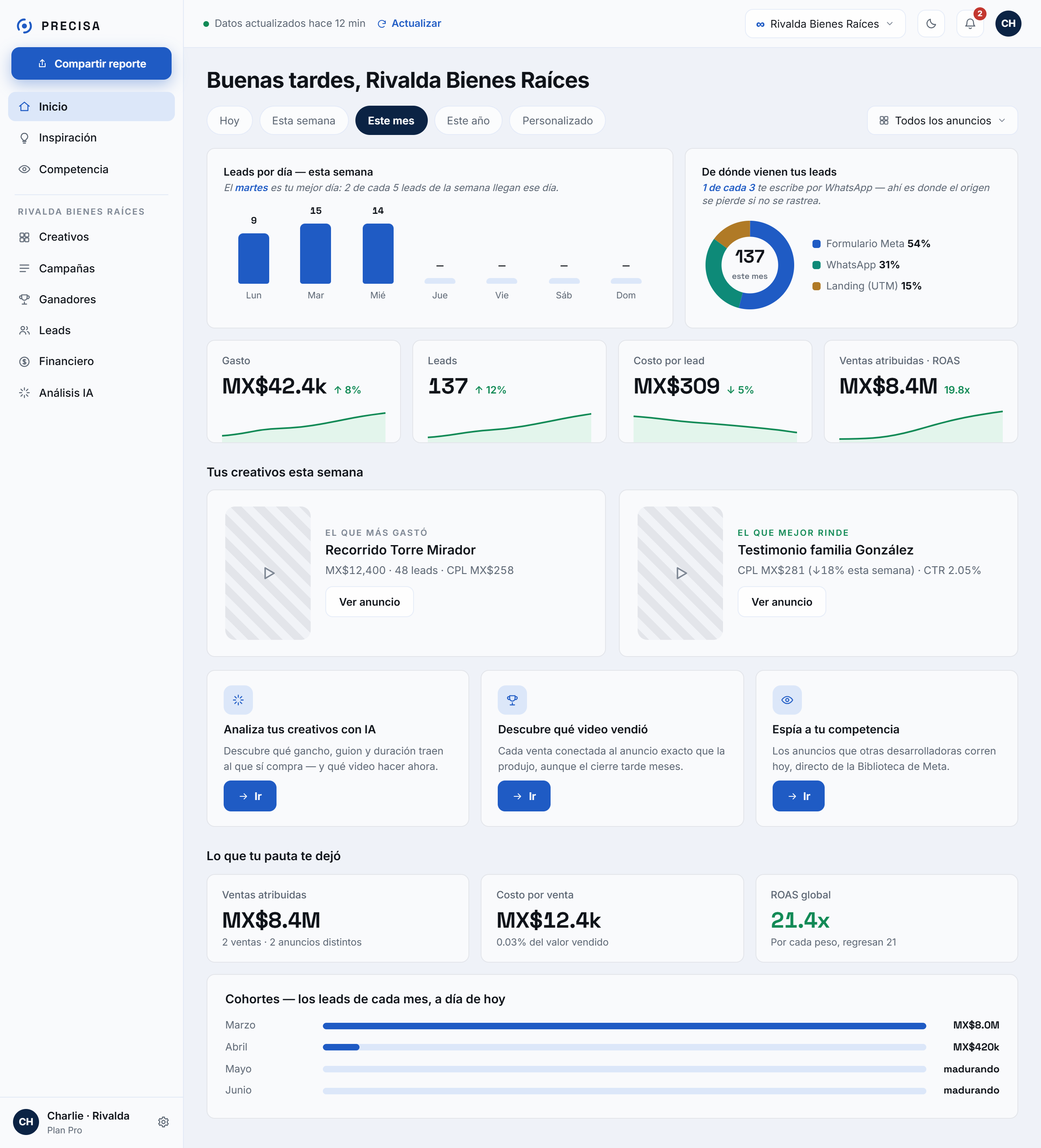Open Leads in the sidebar

[91, 330]
